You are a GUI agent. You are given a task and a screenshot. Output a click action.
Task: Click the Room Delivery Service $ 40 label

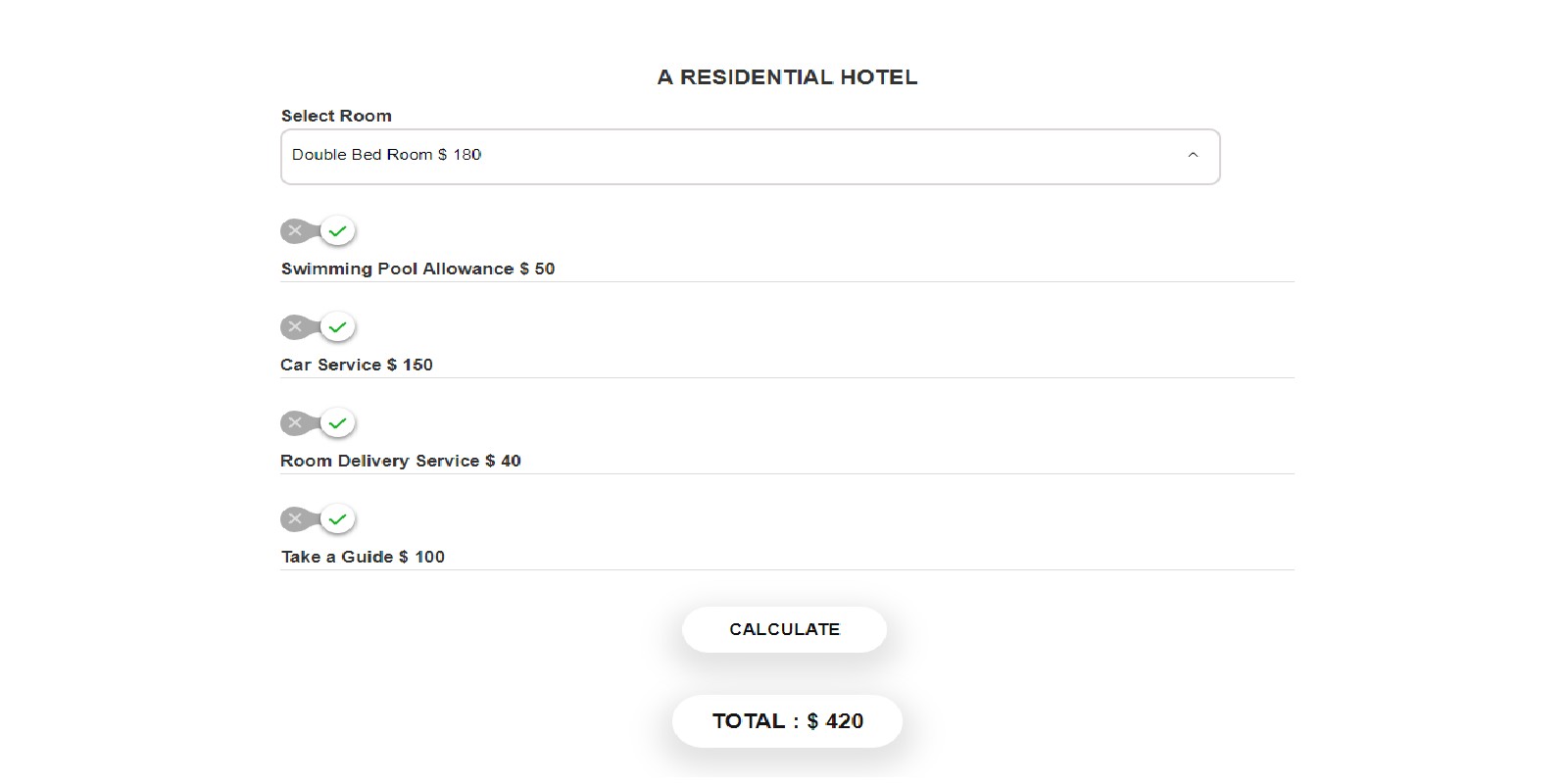[x=401, y=461]
